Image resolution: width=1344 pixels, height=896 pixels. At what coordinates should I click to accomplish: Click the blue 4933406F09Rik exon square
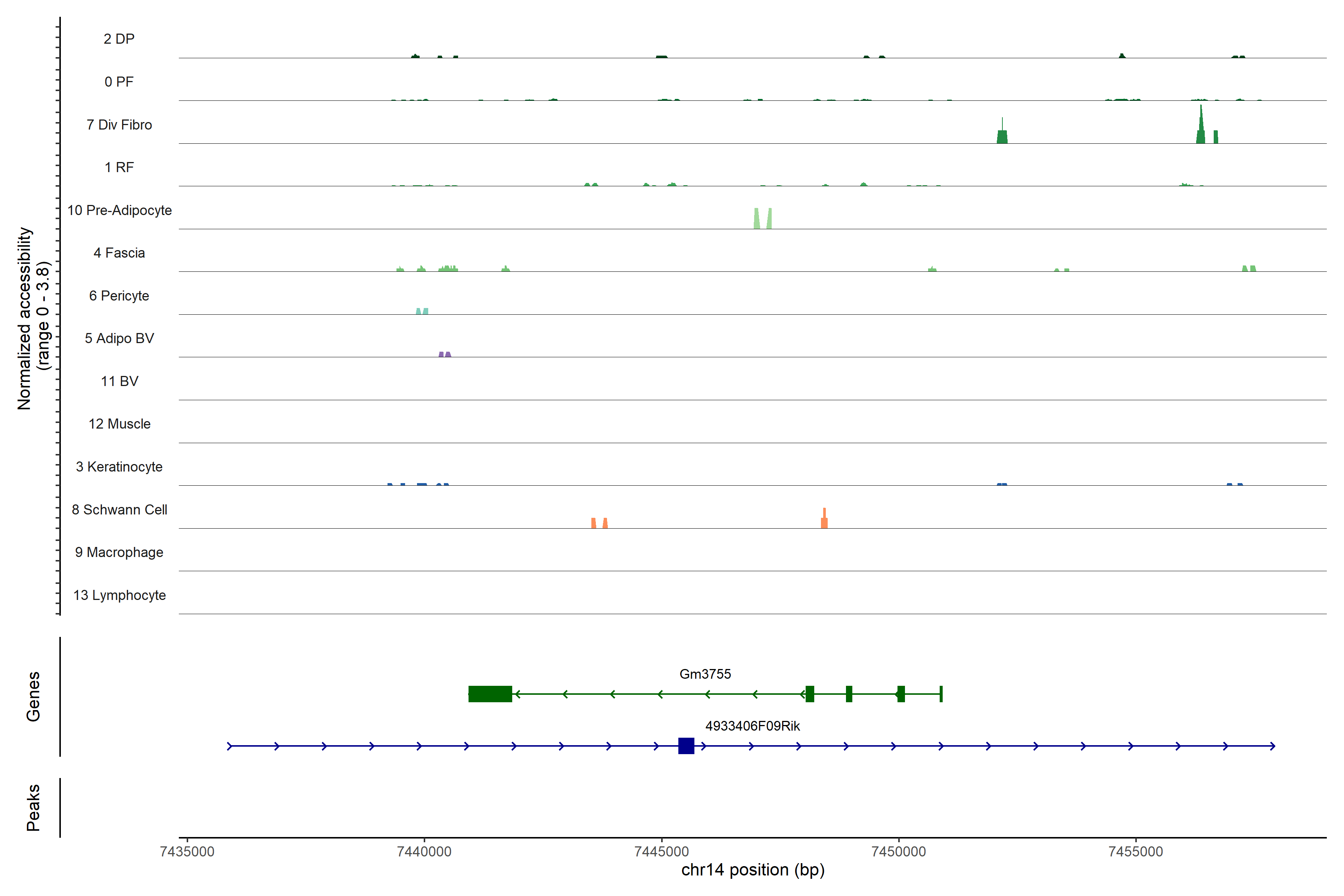pyautogui.click(x=686, y=746)
